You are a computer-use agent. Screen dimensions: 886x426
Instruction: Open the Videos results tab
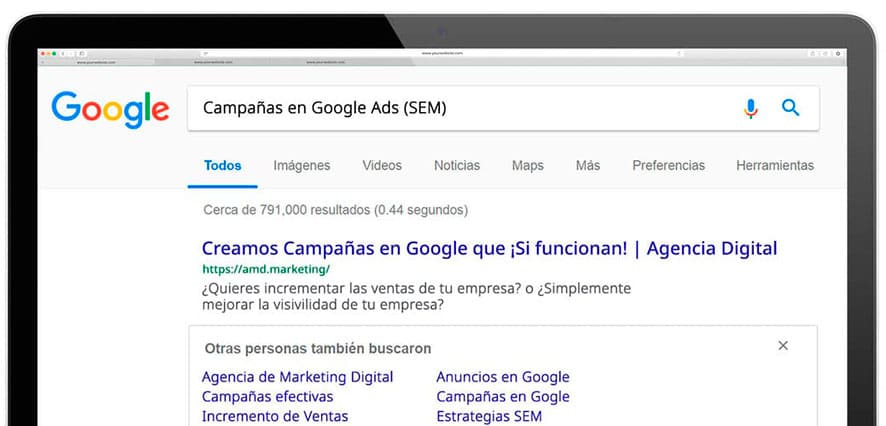point(382,166)
